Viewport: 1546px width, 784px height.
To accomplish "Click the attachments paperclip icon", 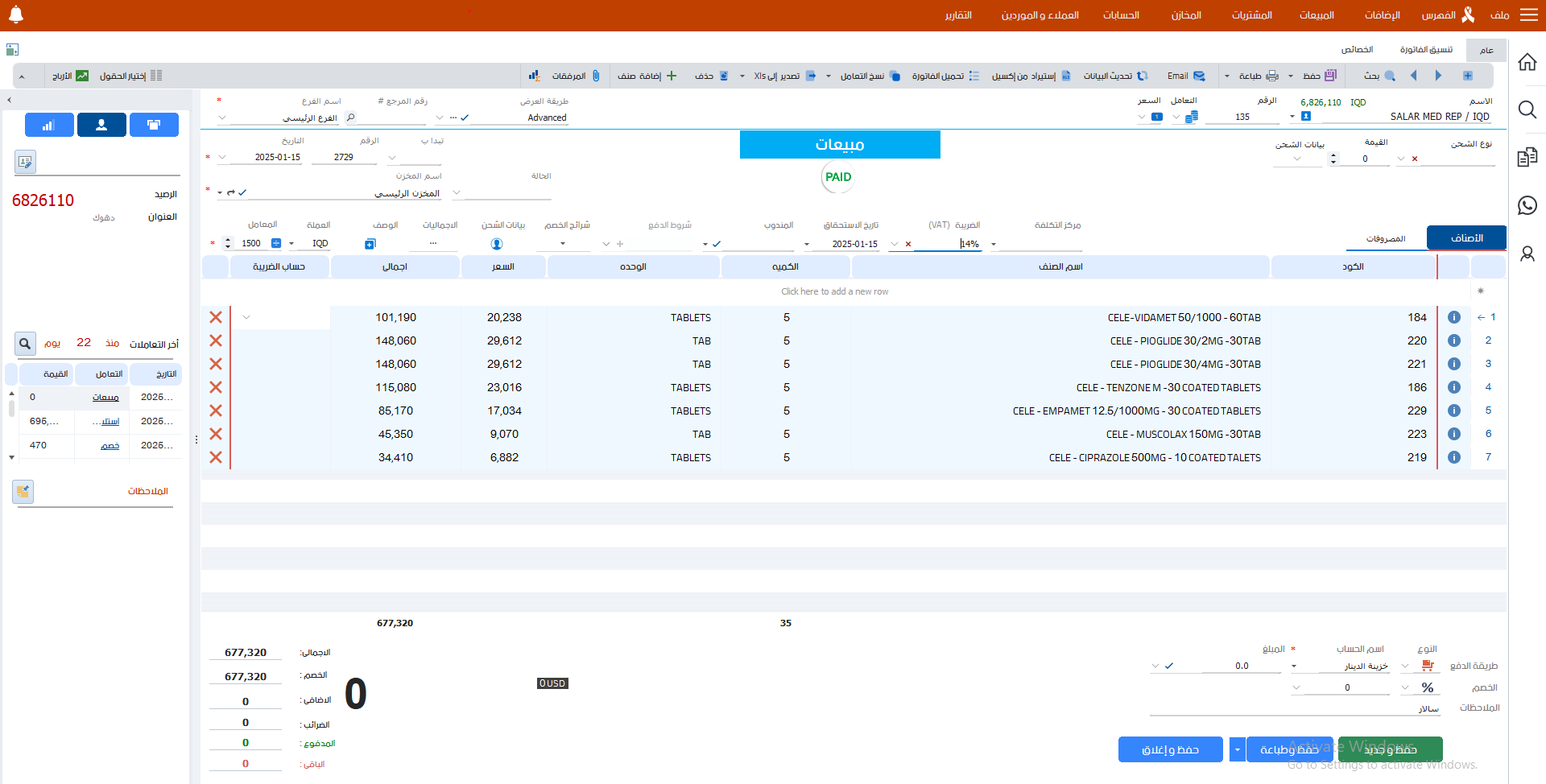I will (x=596, y=76).
